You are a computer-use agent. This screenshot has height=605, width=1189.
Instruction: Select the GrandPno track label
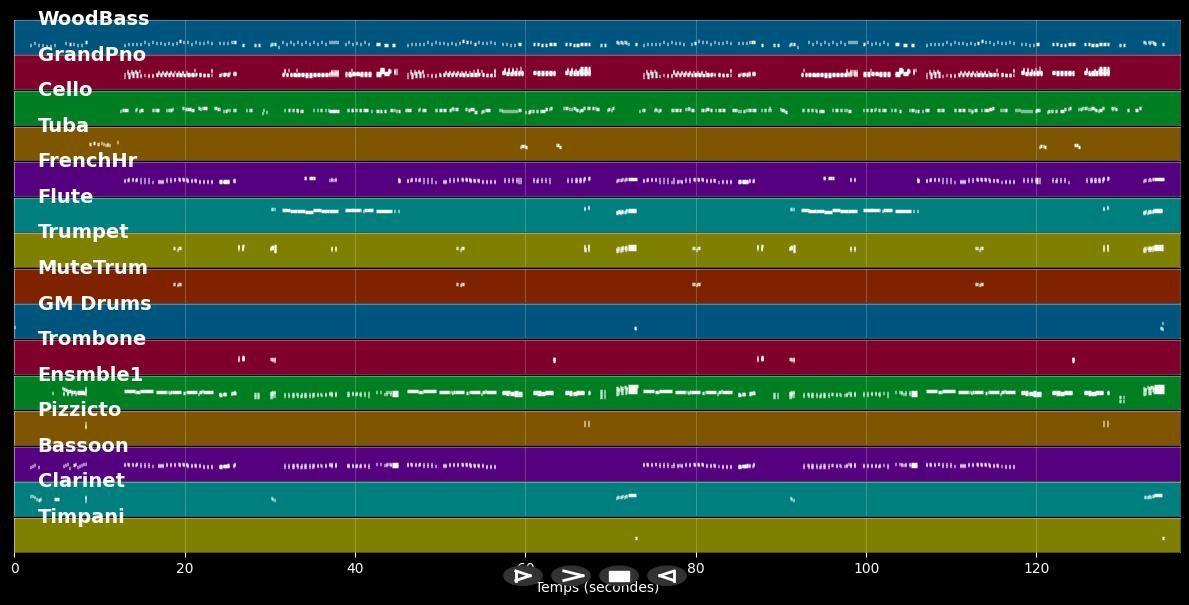coord(92,55)
